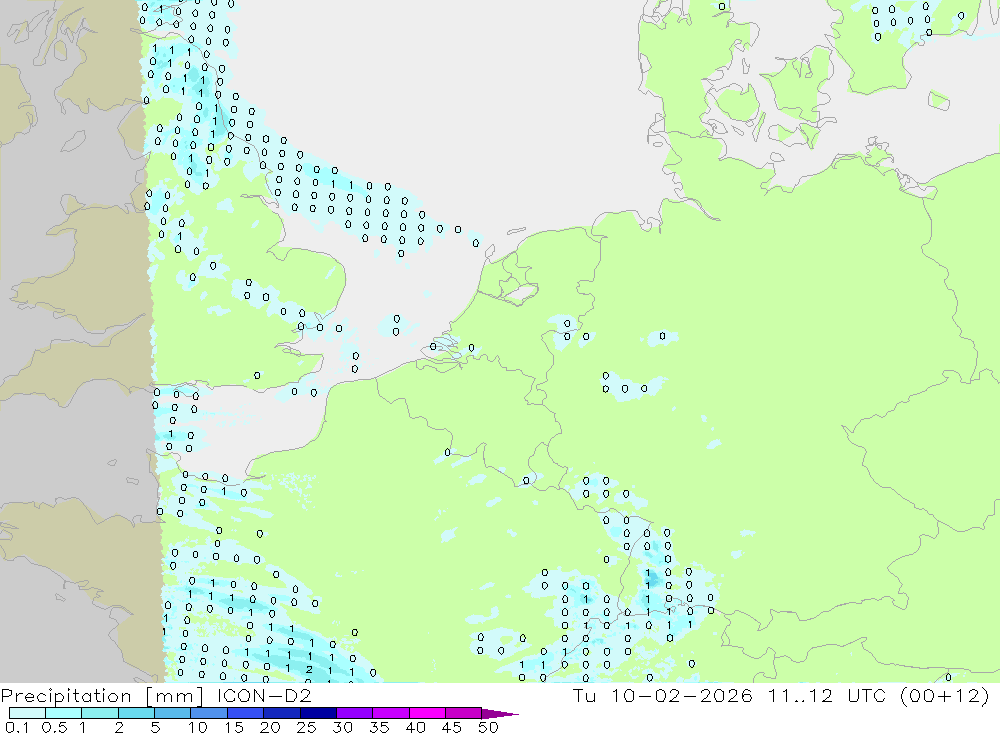Click the 5–10 mm legend color swatch
The height and width of the screenshot is (733, 1000).
click(173, 713)
